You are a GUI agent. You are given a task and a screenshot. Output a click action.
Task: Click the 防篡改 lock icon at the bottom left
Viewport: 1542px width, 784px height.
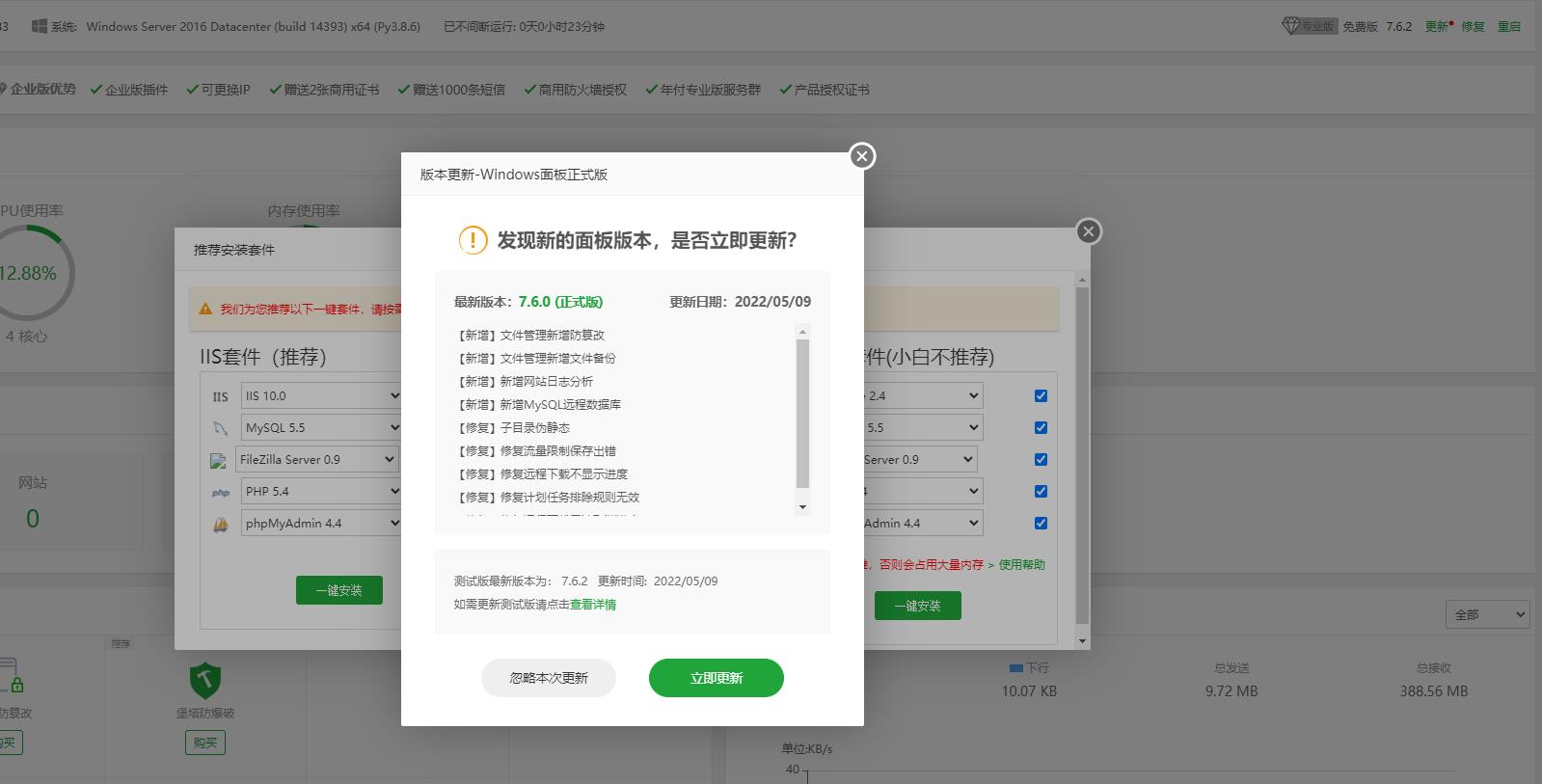pyautogui.click(x=10, y=675)
